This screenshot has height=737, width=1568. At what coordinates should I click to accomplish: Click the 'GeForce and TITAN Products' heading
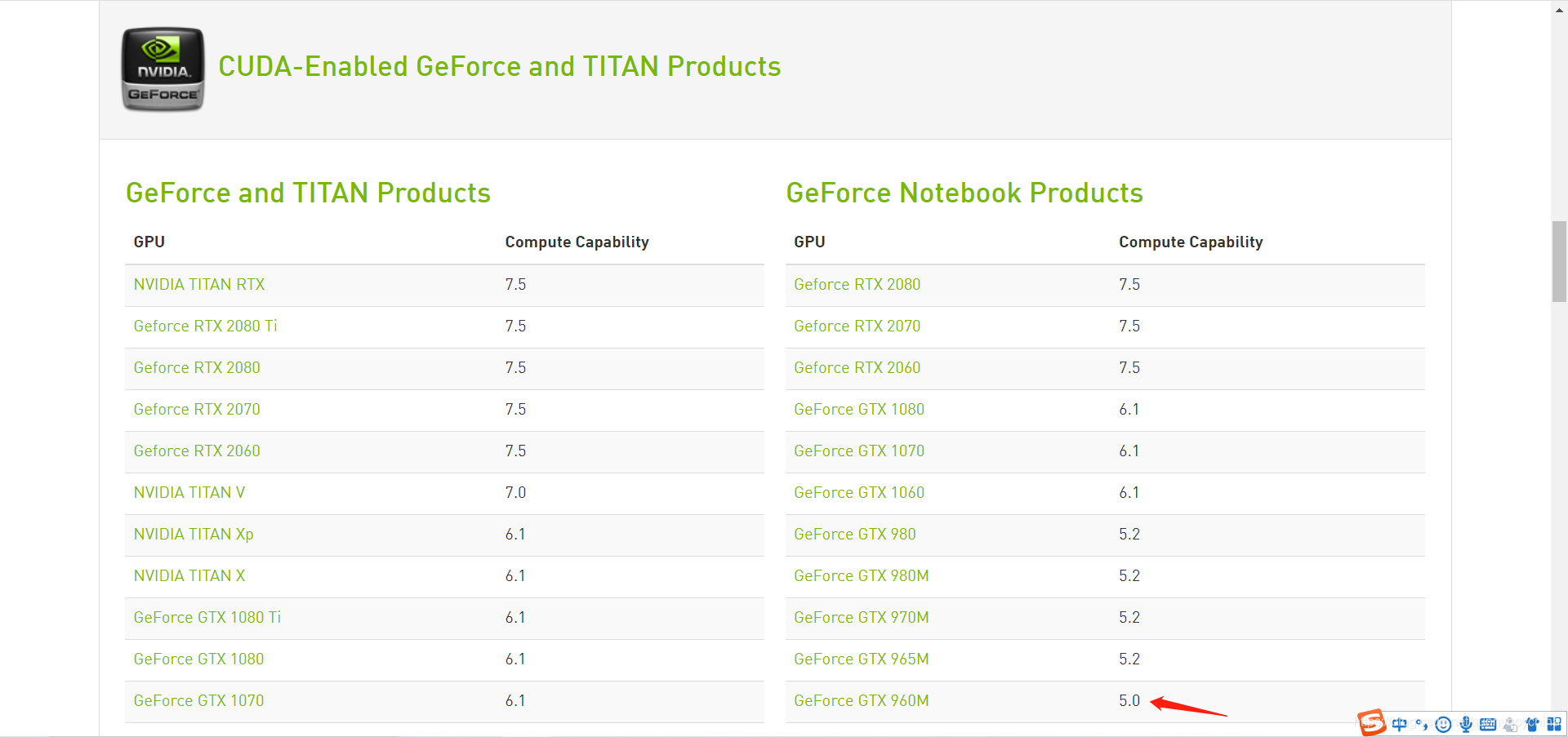pyautogui.click(x=308, y=193)
